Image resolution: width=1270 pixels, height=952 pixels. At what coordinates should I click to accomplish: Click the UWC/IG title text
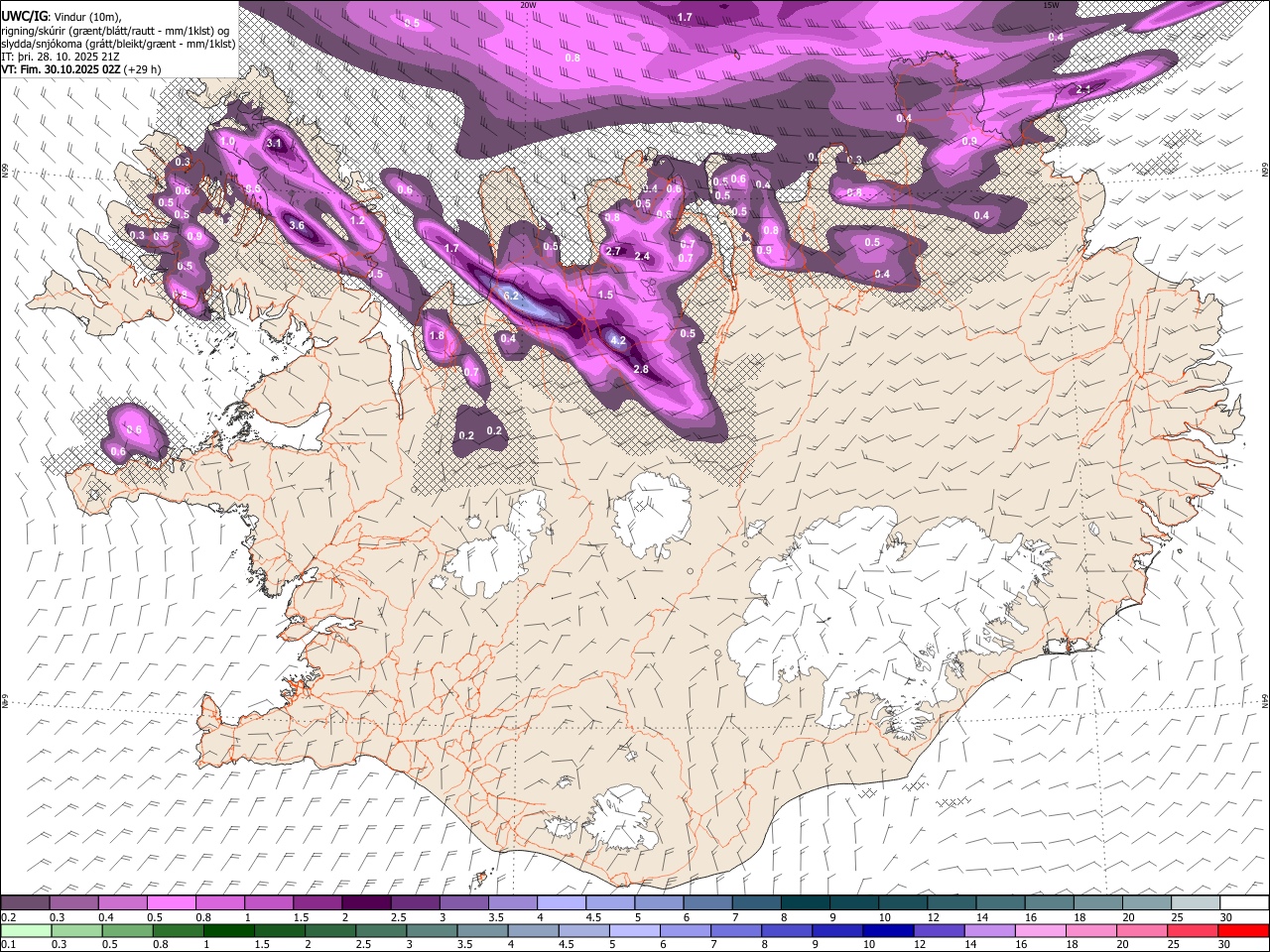click(x=23, y=16)
